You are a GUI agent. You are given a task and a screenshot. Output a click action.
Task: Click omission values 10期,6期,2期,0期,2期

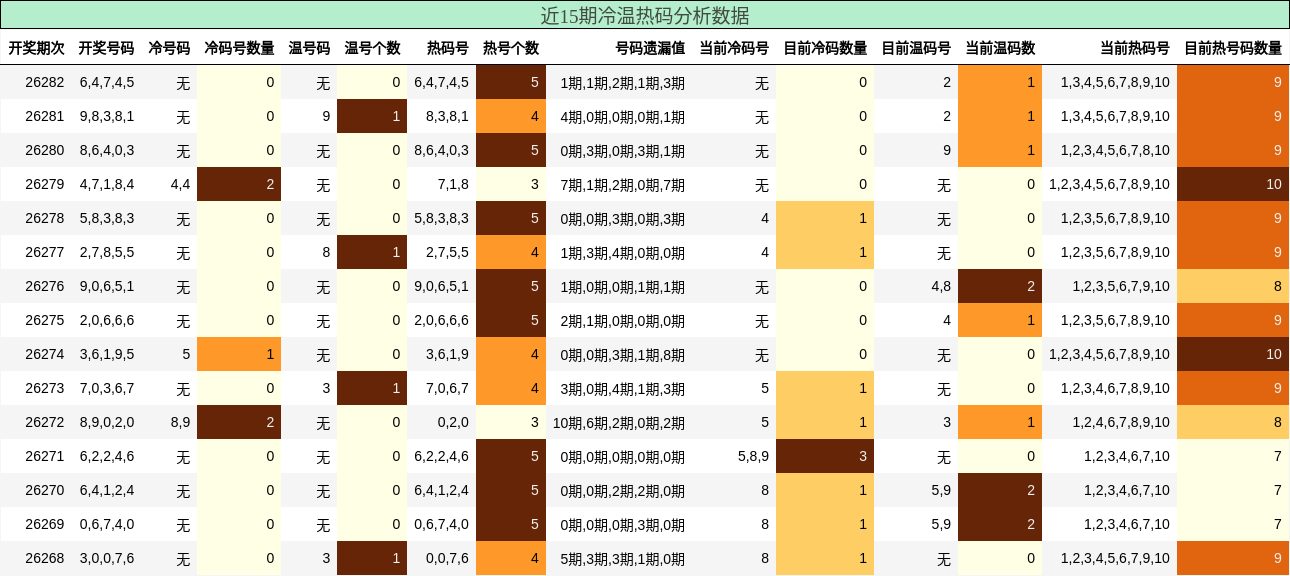coord(619,422)
